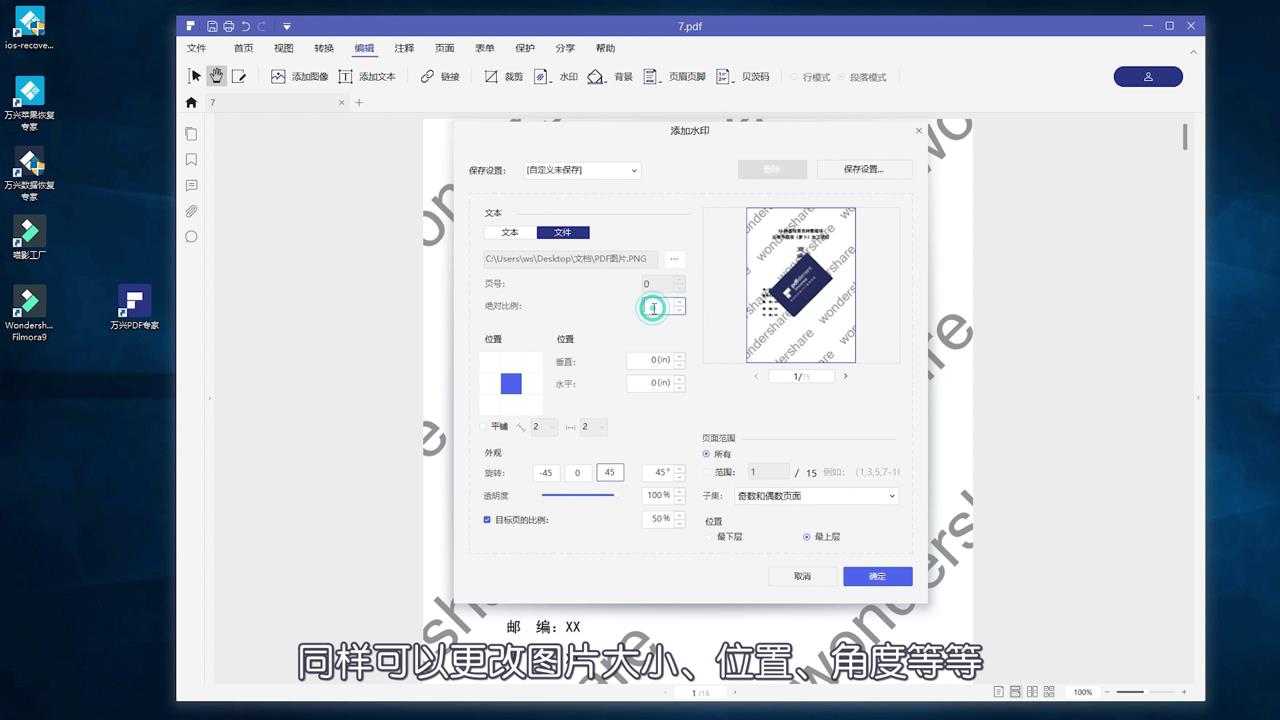1280x720 pixels.
Task: Select the 最上层 layer radio
Action: pyautogui.click(x=807, y=537)
